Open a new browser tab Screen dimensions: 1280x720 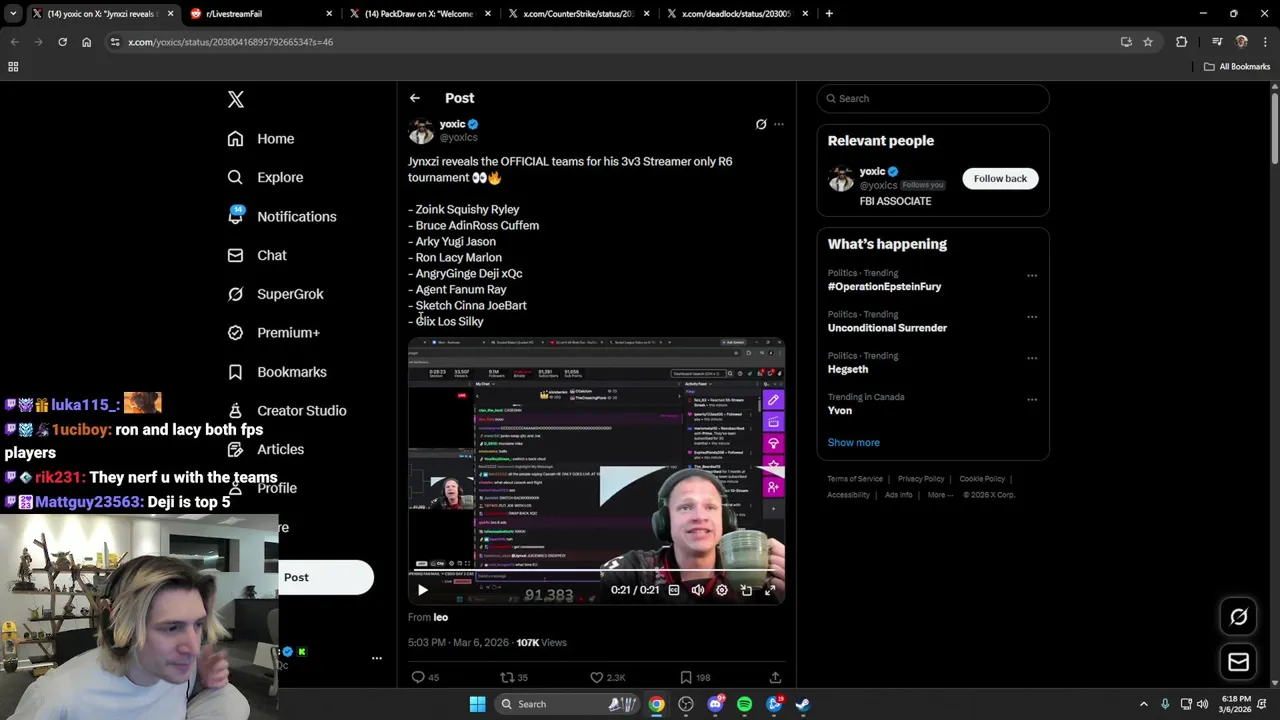[829, 14]
